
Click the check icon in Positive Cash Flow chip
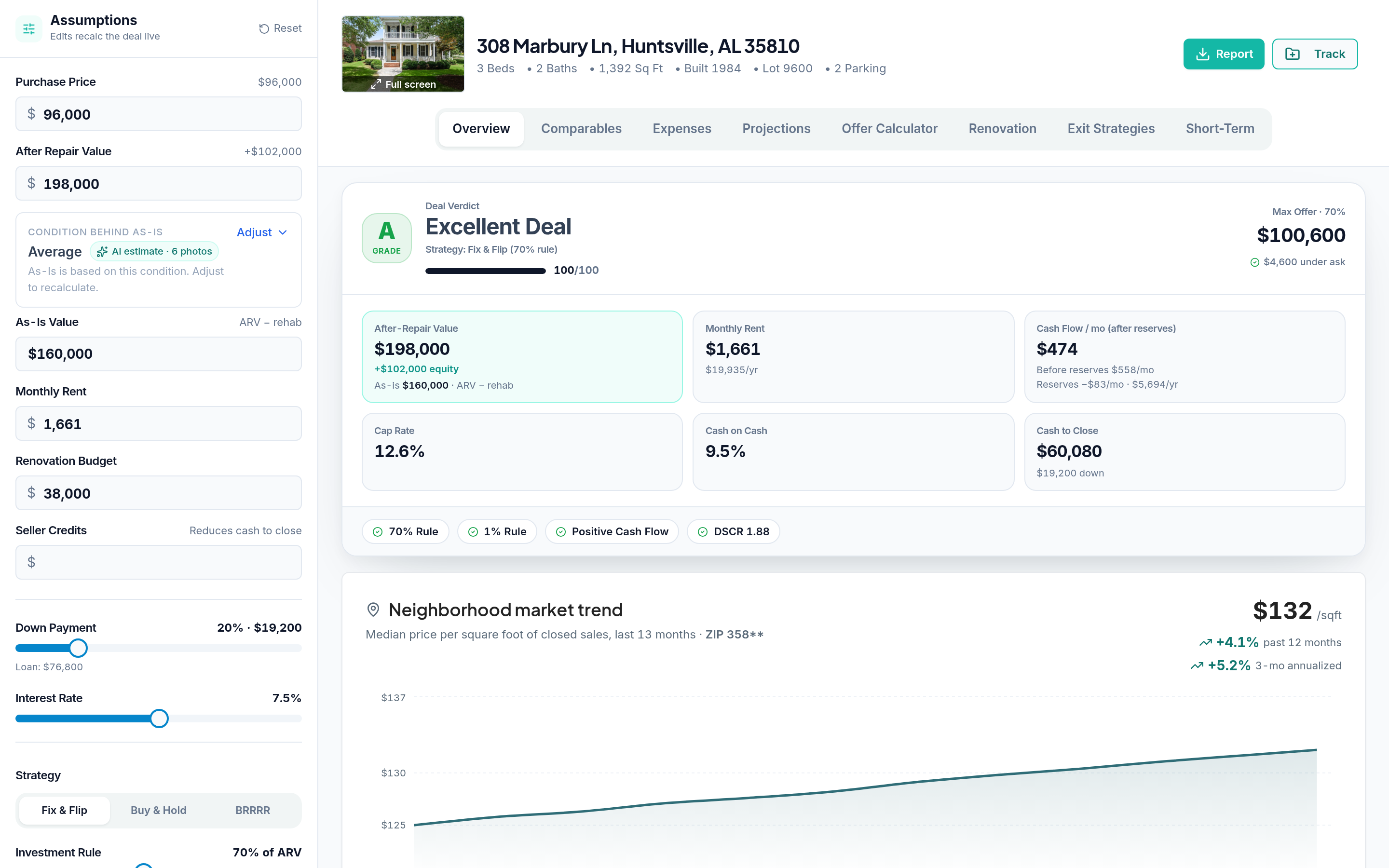point(561,532)
